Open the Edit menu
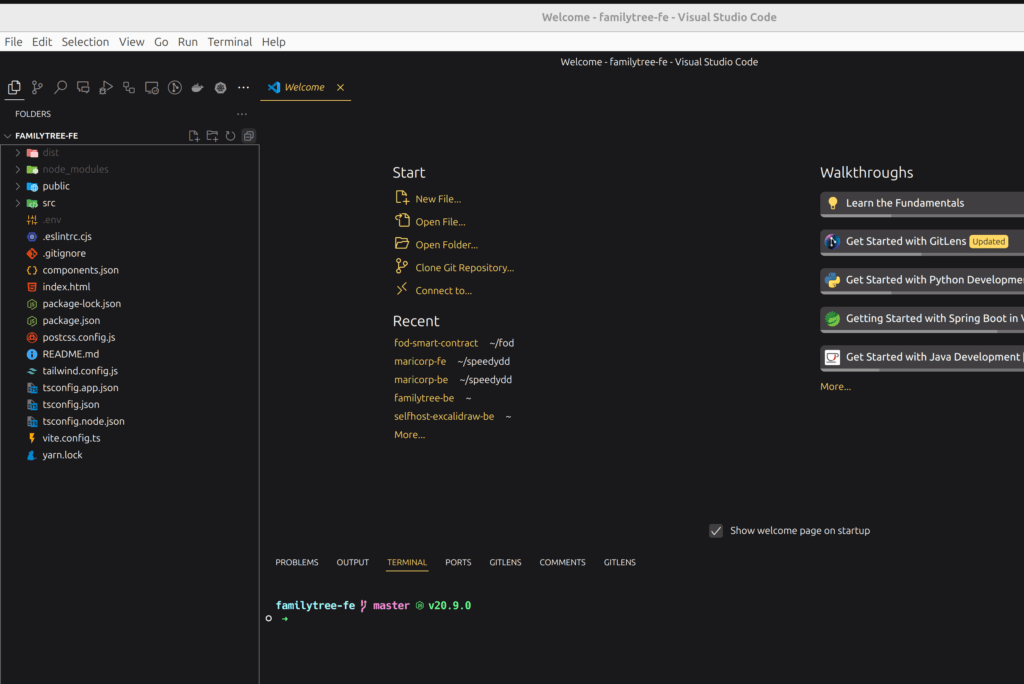This screenshot has width=1024, height=684. pyautogui.click(x=42, y=42)
